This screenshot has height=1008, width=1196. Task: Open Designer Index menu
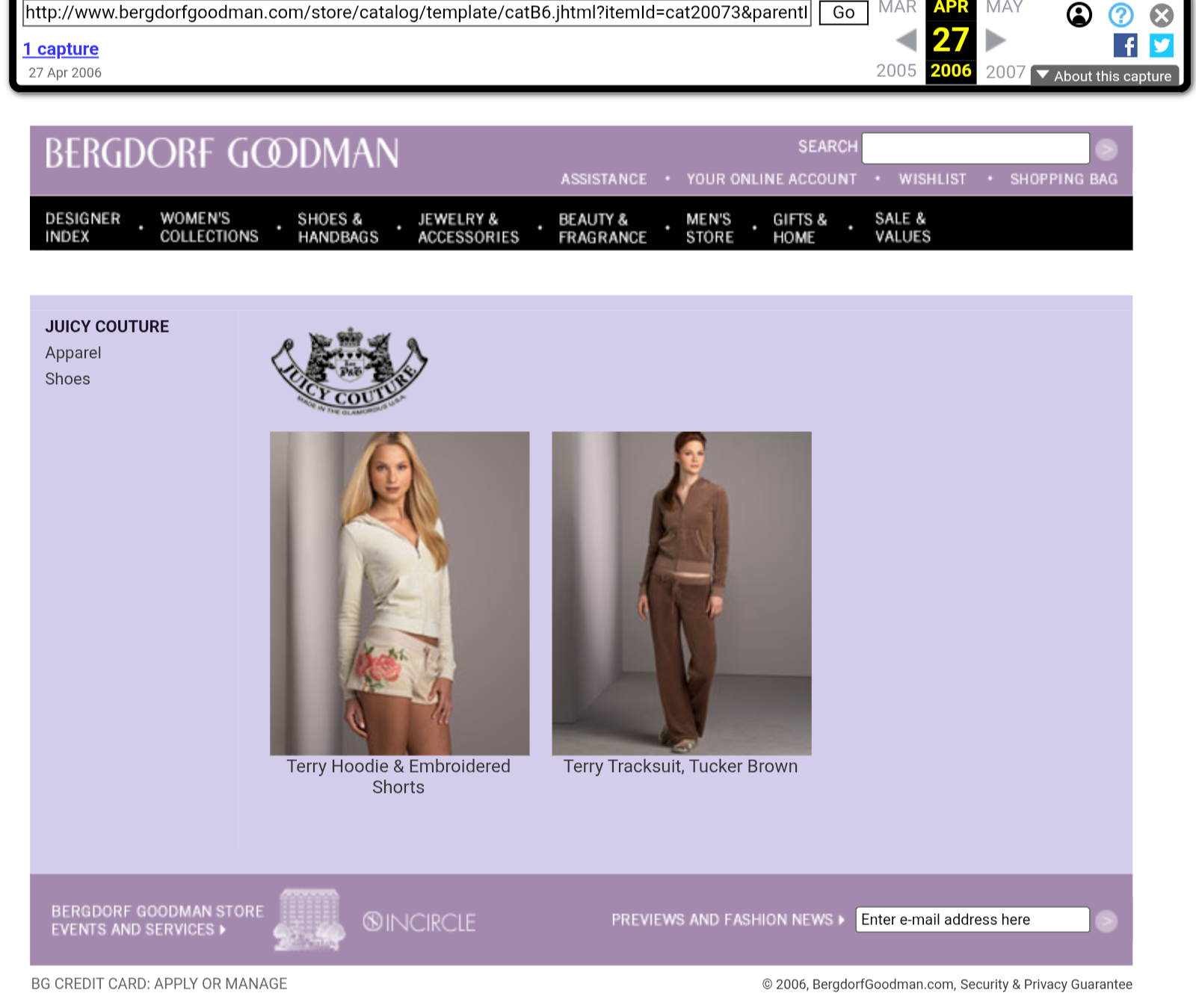[x=83, y=227]
